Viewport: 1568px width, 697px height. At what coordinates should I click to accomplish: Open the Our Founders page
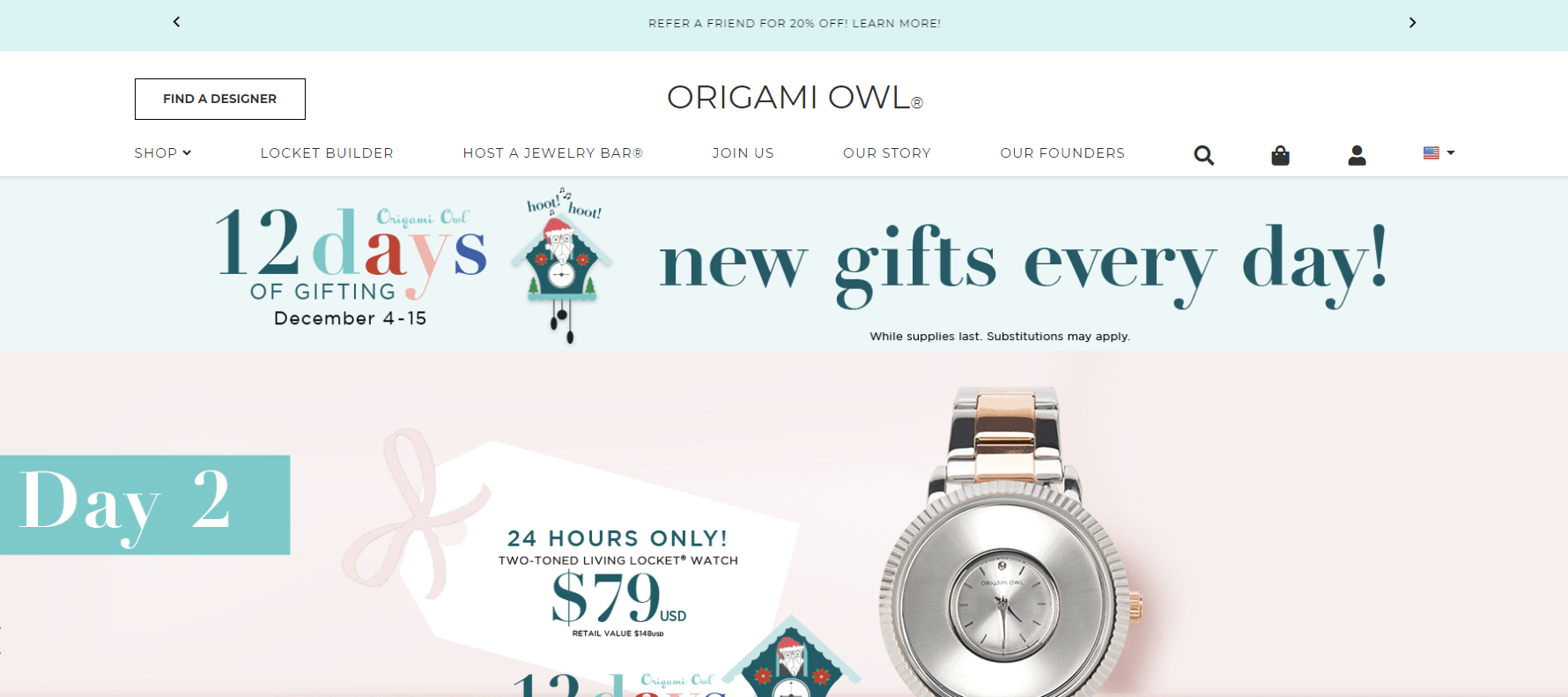(x=1062, y=153)
